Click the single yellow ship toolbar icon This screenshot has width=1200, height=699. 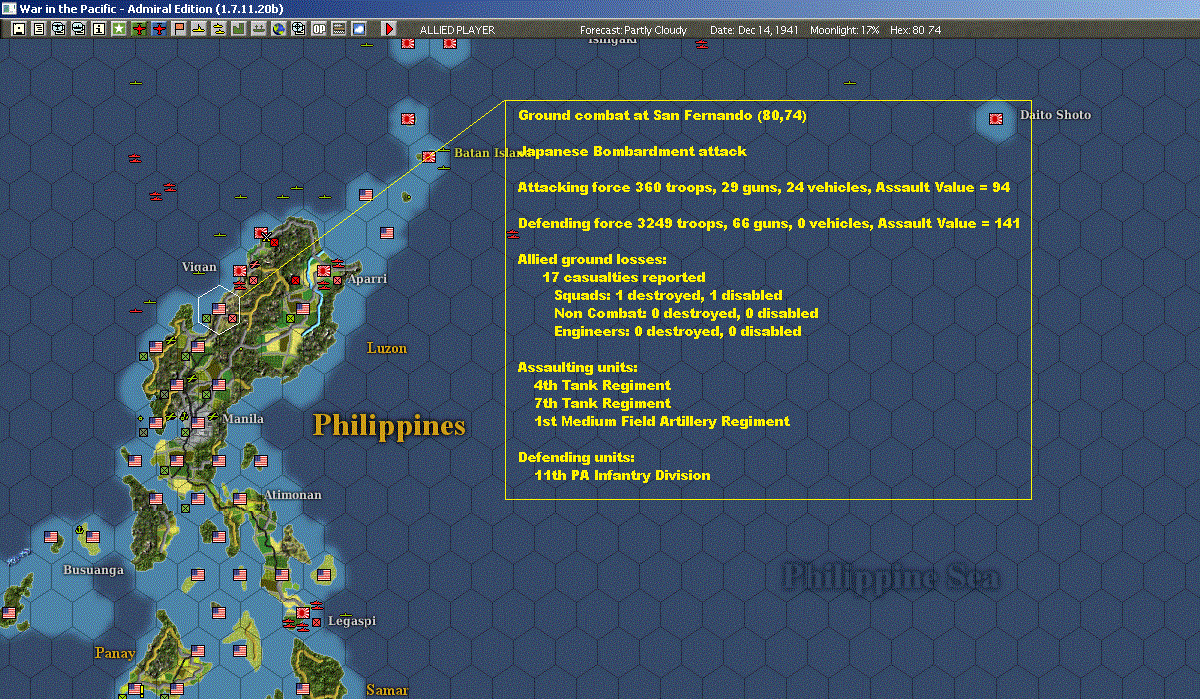[199, 29]
